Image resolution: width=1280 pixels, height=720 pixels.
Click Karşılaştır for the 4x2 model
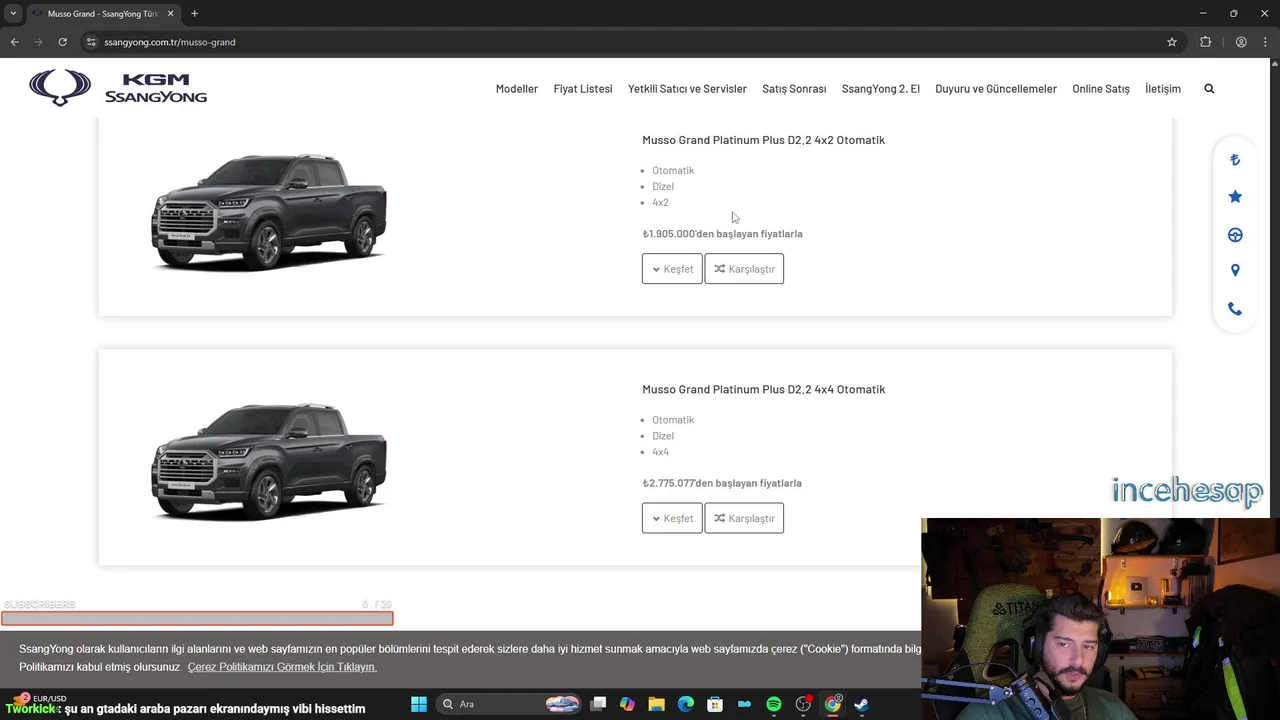pos(744,269)
